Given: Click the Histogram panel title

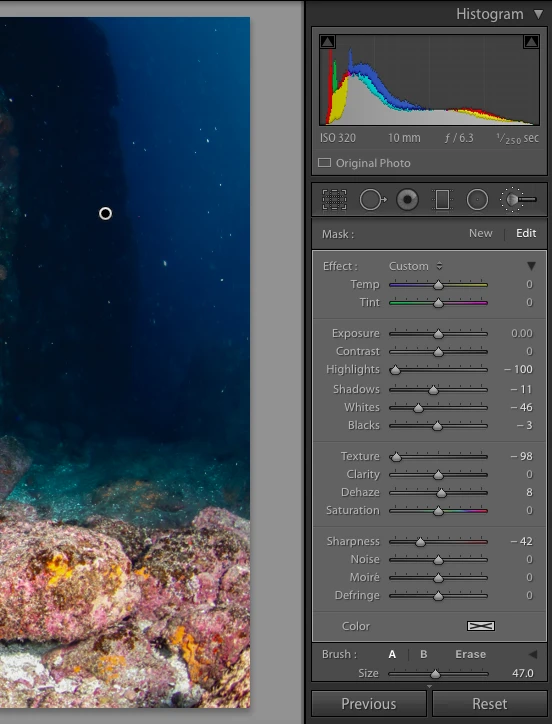Looking at the screenshot, I should [490, 14].
